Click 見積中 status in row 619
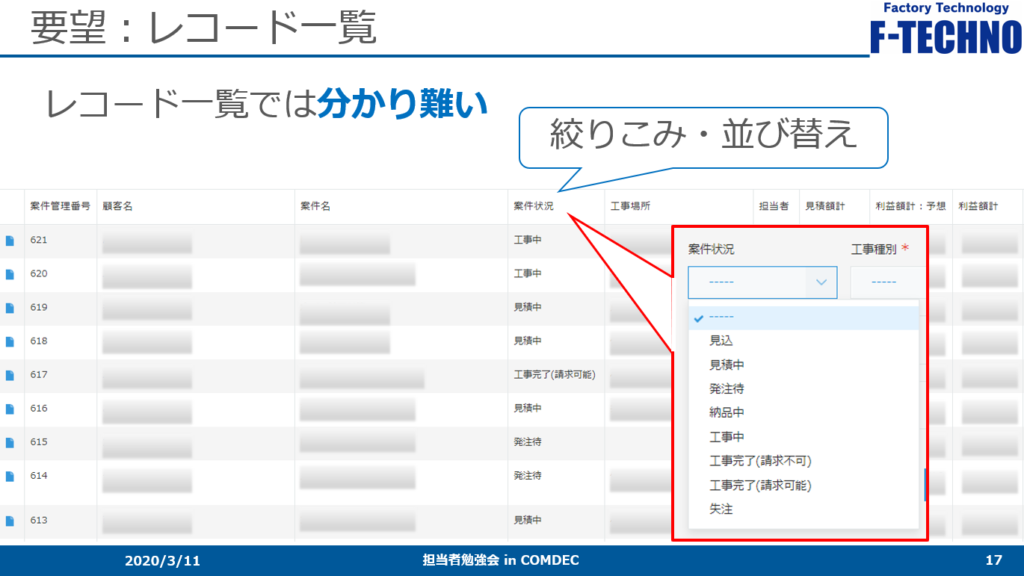This screenshot has height=576, width=1024. pyautogui.click(x=528, y=307)
